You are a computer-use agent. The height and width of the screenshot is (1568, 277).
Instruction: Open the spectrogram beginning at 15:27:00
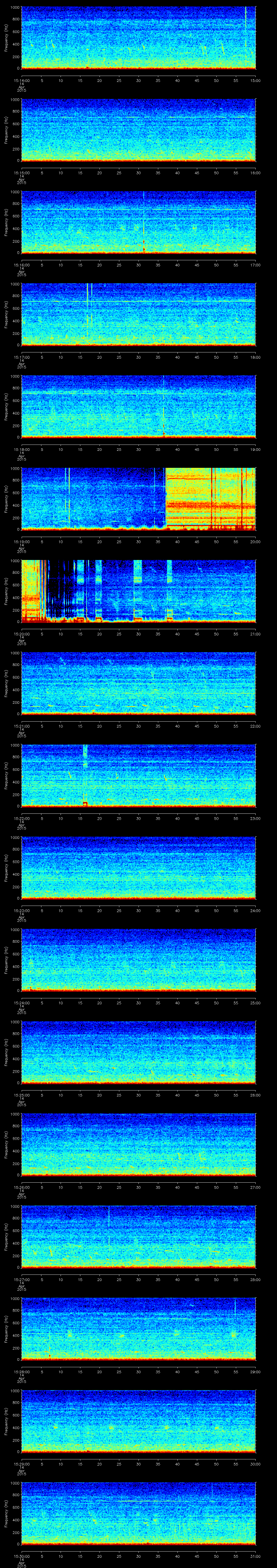(x=139, y=1237)
